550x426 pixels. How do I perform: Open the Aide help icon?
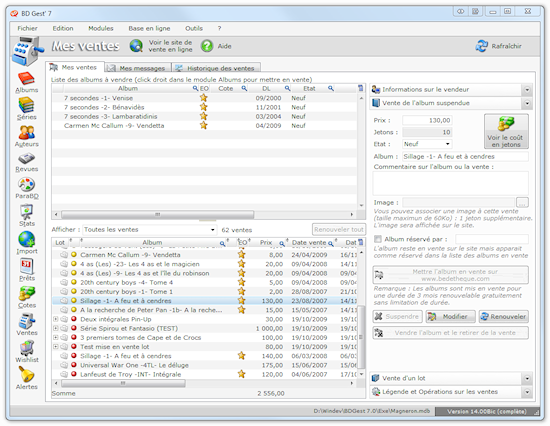click(x=207, y=46)
